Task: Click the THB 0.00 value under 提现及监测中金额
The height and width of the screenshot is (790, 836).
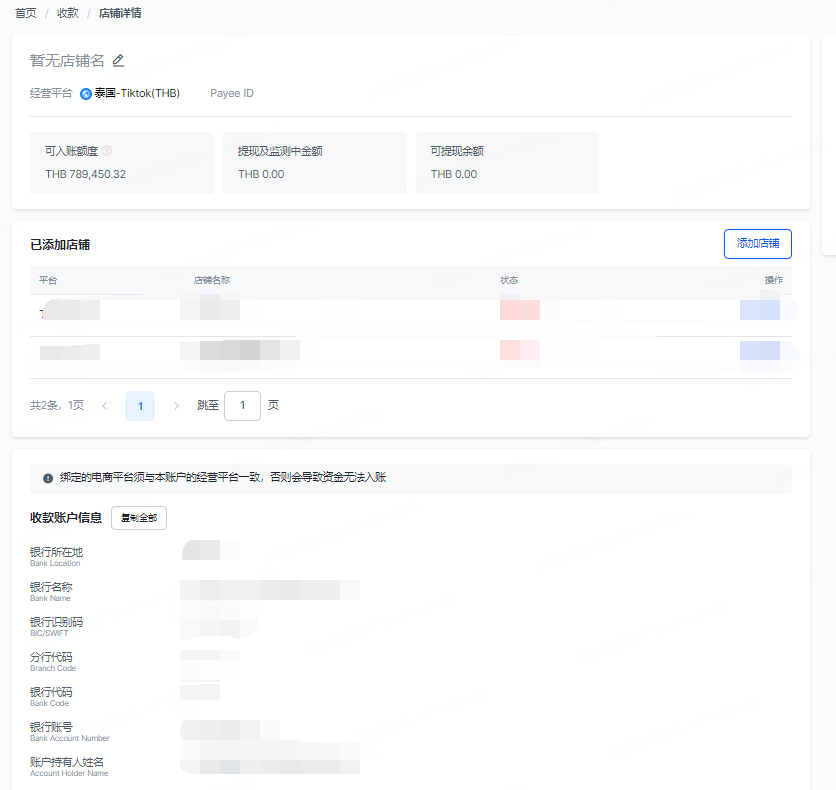Action: 261,174
